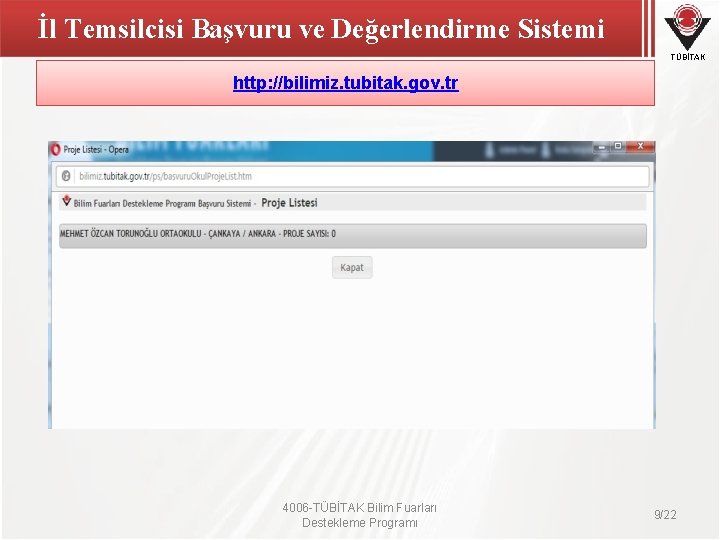This screenshot has height=540, width=720.
Task: Click the site info globe icon in address bar
Action: (66, 176)
